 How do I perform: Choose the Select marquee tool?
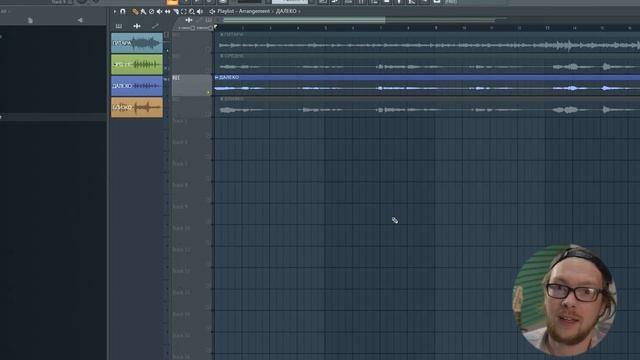[184, 11]
